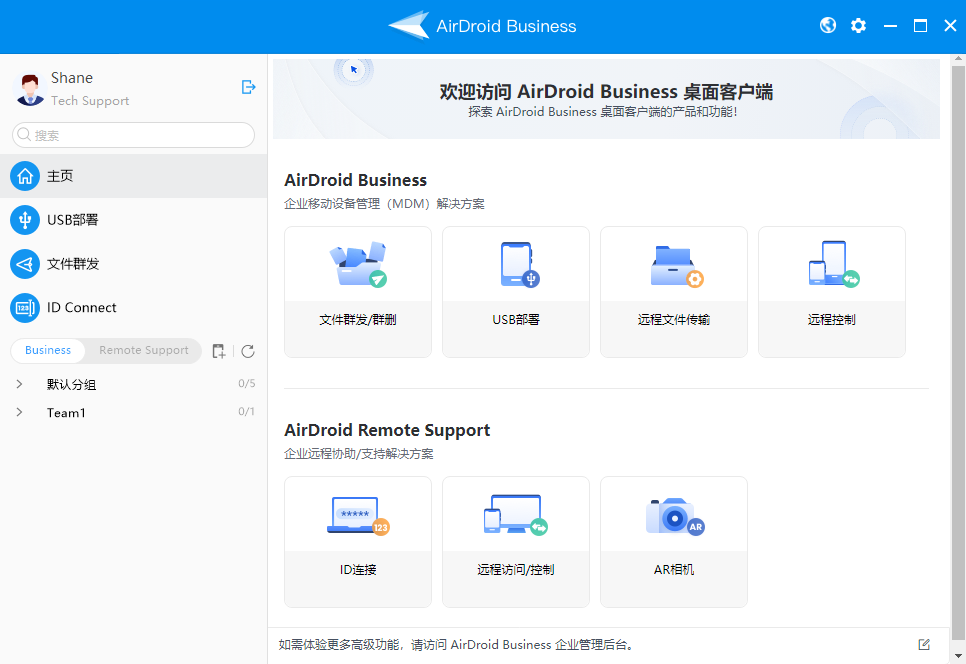The width and height of the screenshot is (966, 664).
Task: Open the 远程访问/控制 monitor icon
Action: (x=516, y=514)
